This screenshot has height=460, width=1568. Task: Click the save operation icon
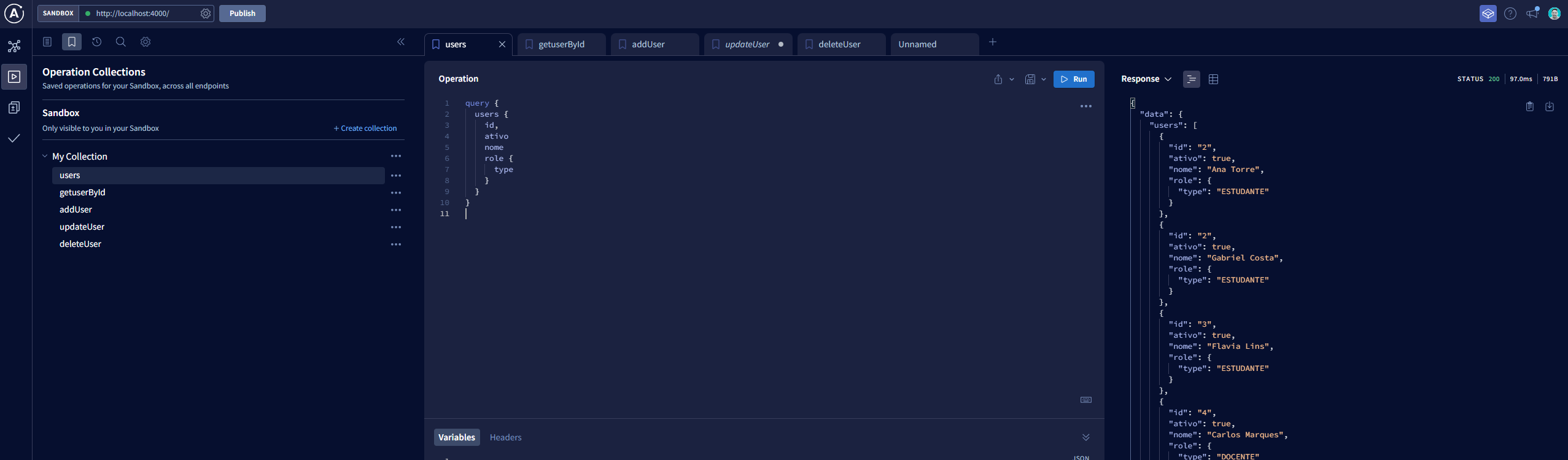[x=1030, y=79]
